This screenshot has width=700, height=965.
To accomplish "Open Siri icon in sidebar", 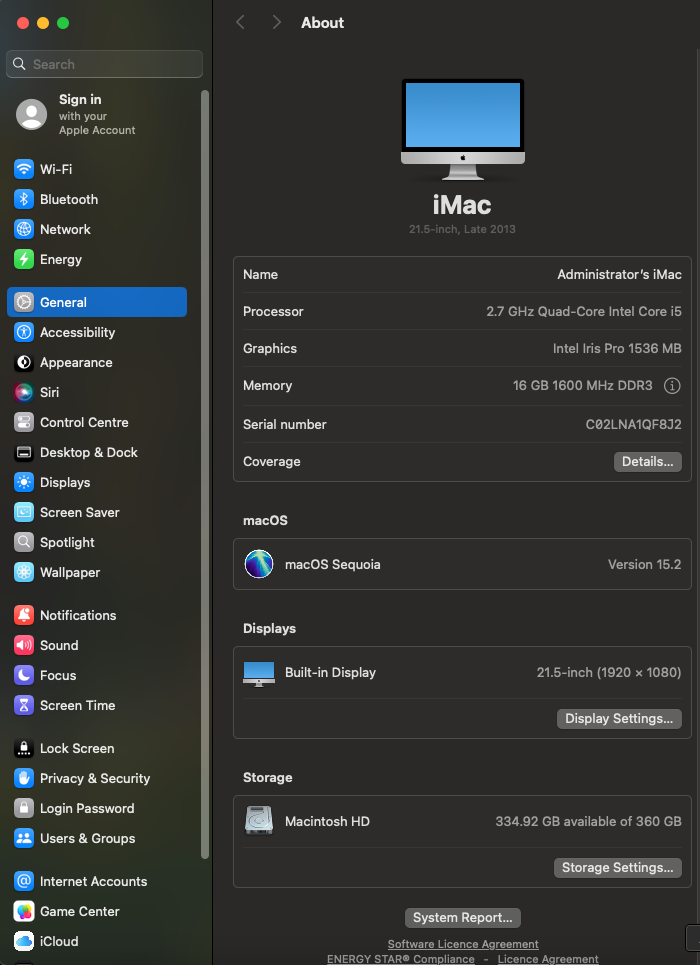I will (x=24, y=392).
